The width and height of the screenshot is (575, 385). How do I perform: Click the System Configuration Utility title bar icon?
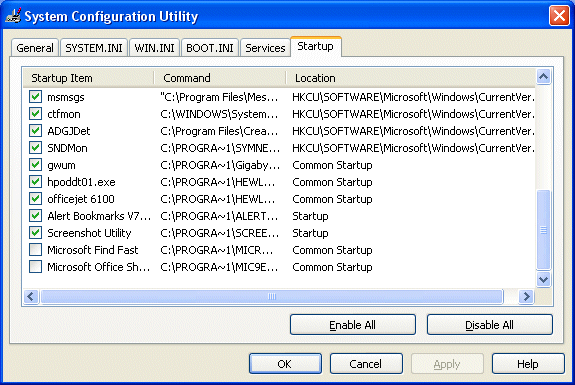coord(13,16)
